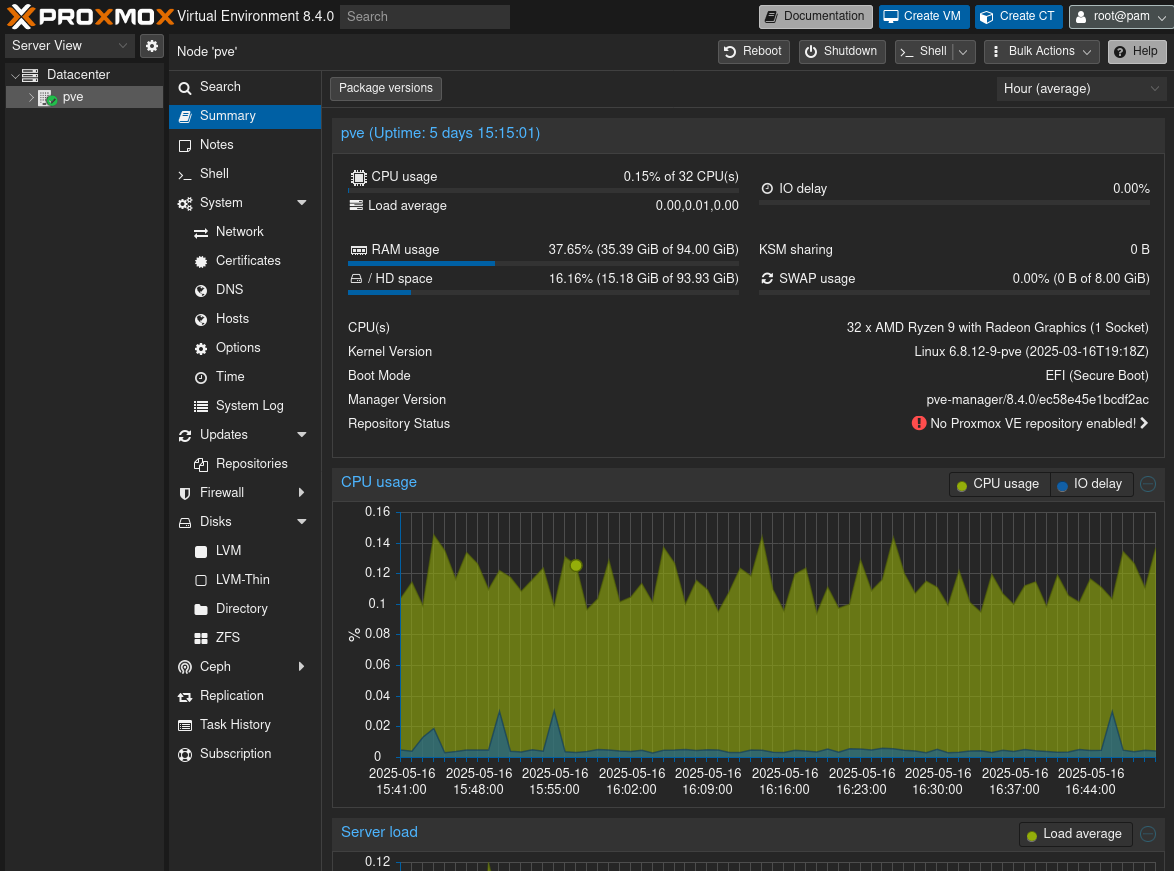Collapse the System menu section arrow

point(302,203)
